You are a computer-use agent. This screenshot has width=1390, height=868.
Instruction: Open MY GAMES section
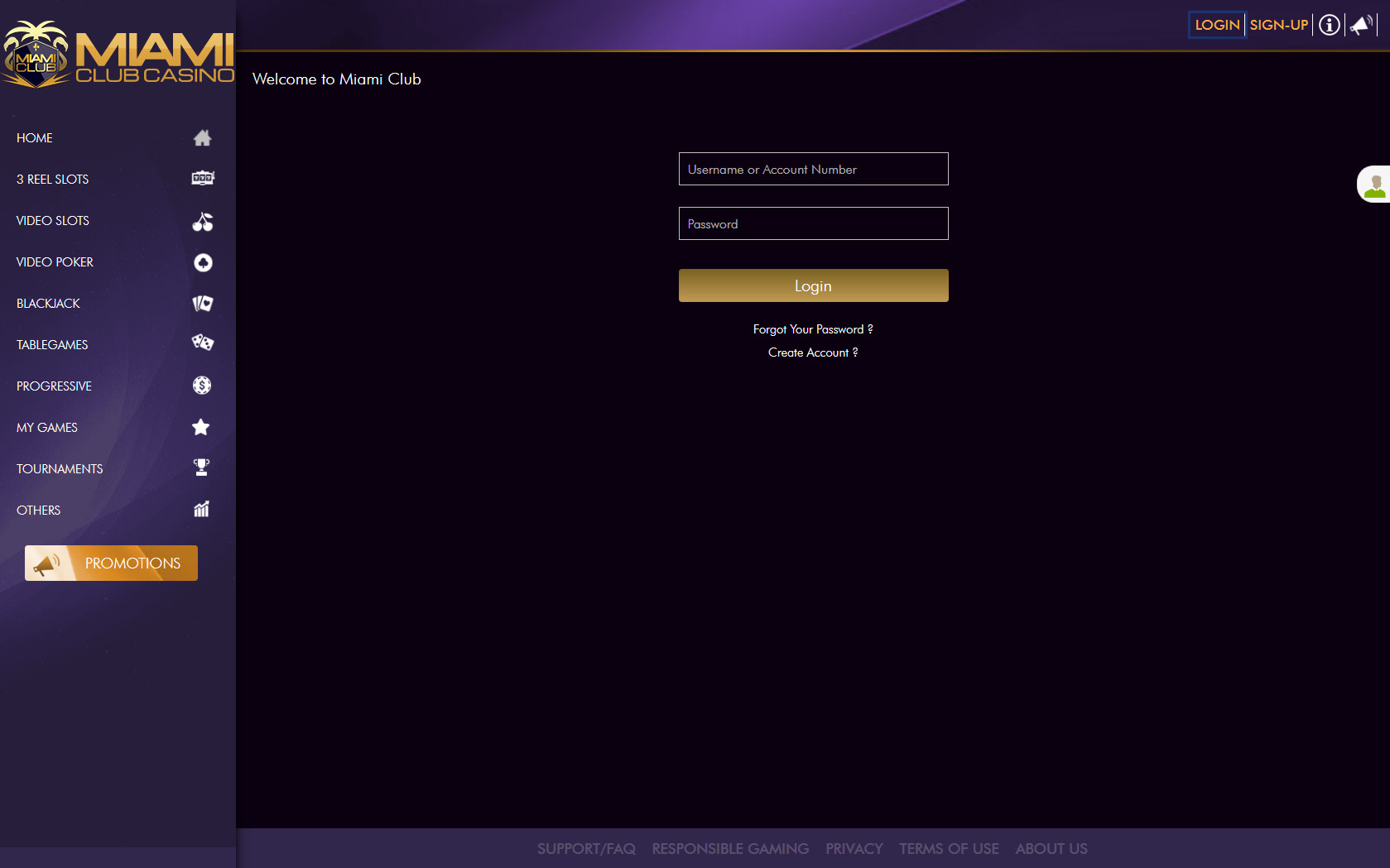47,428
